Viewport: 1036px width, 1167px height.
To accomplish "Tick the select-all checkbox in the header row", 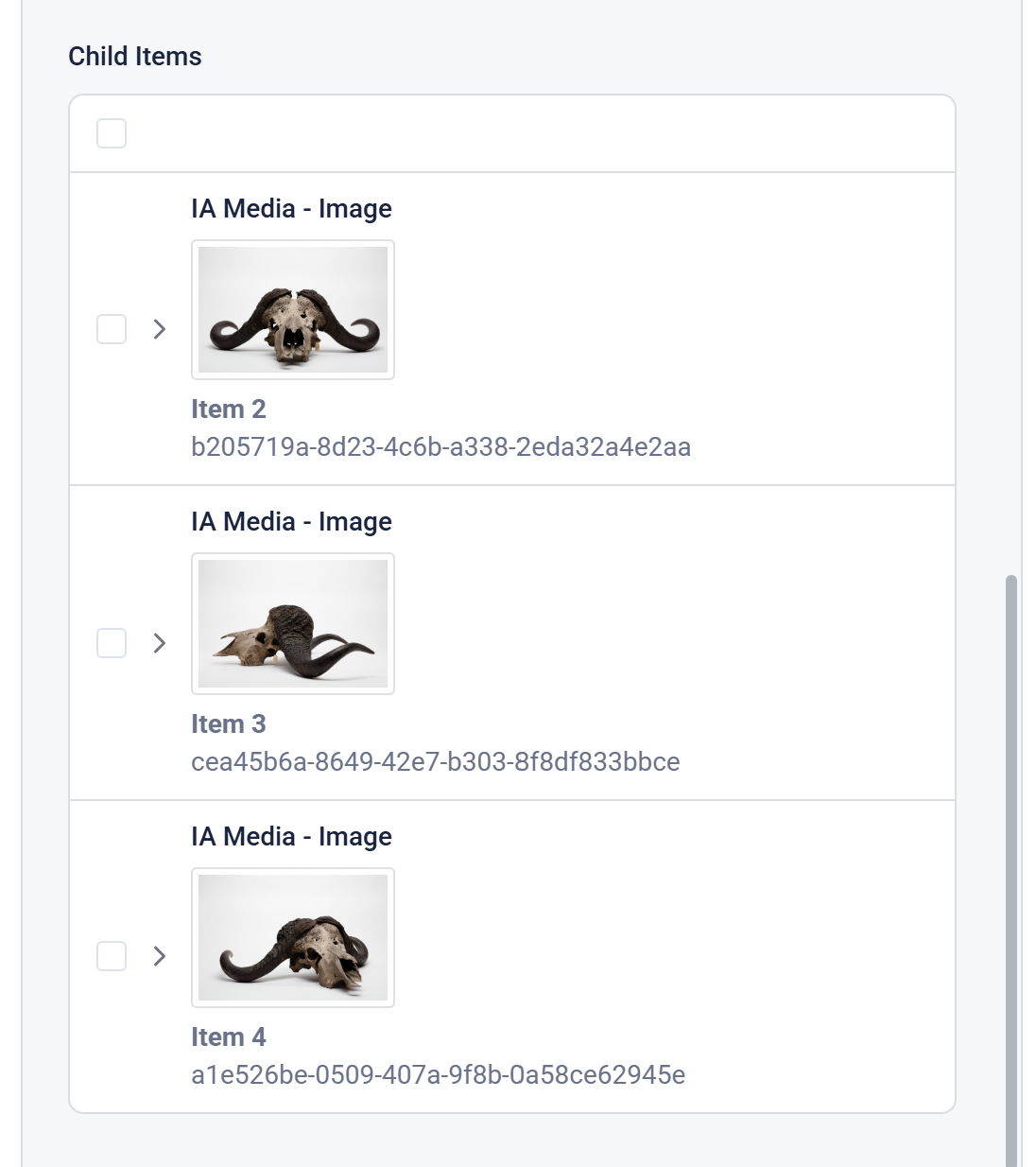I will coord(112,133).
